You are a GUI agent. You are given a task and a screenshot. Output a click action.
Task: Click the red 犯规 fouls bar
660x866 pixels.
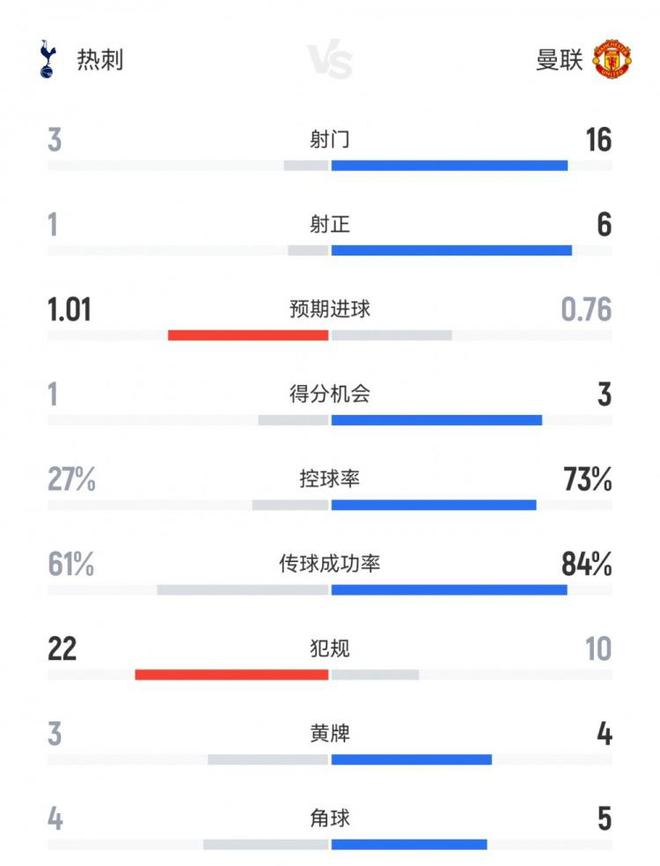pos(231,675)
